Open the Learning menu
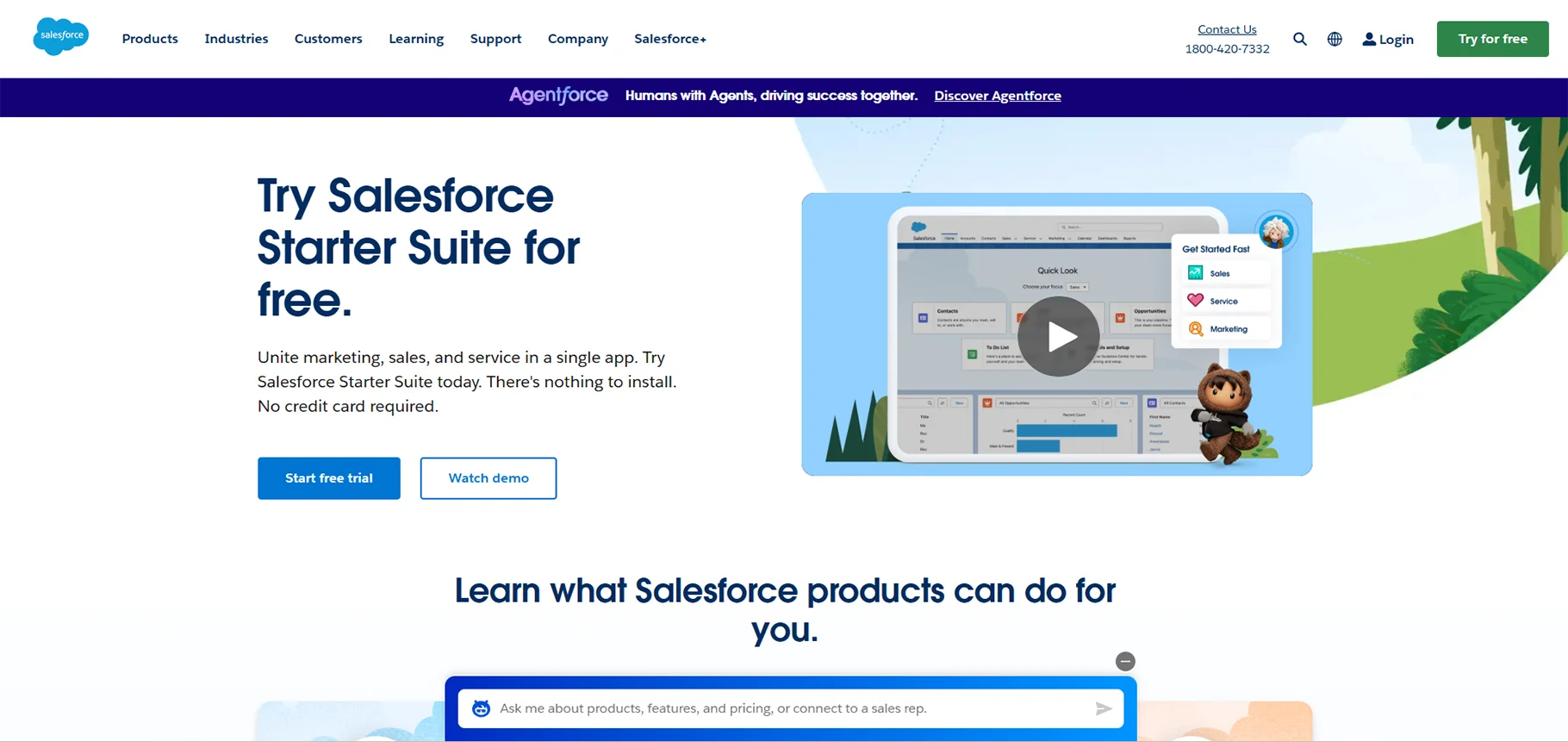1568x742 pixels. click(416, 39)
